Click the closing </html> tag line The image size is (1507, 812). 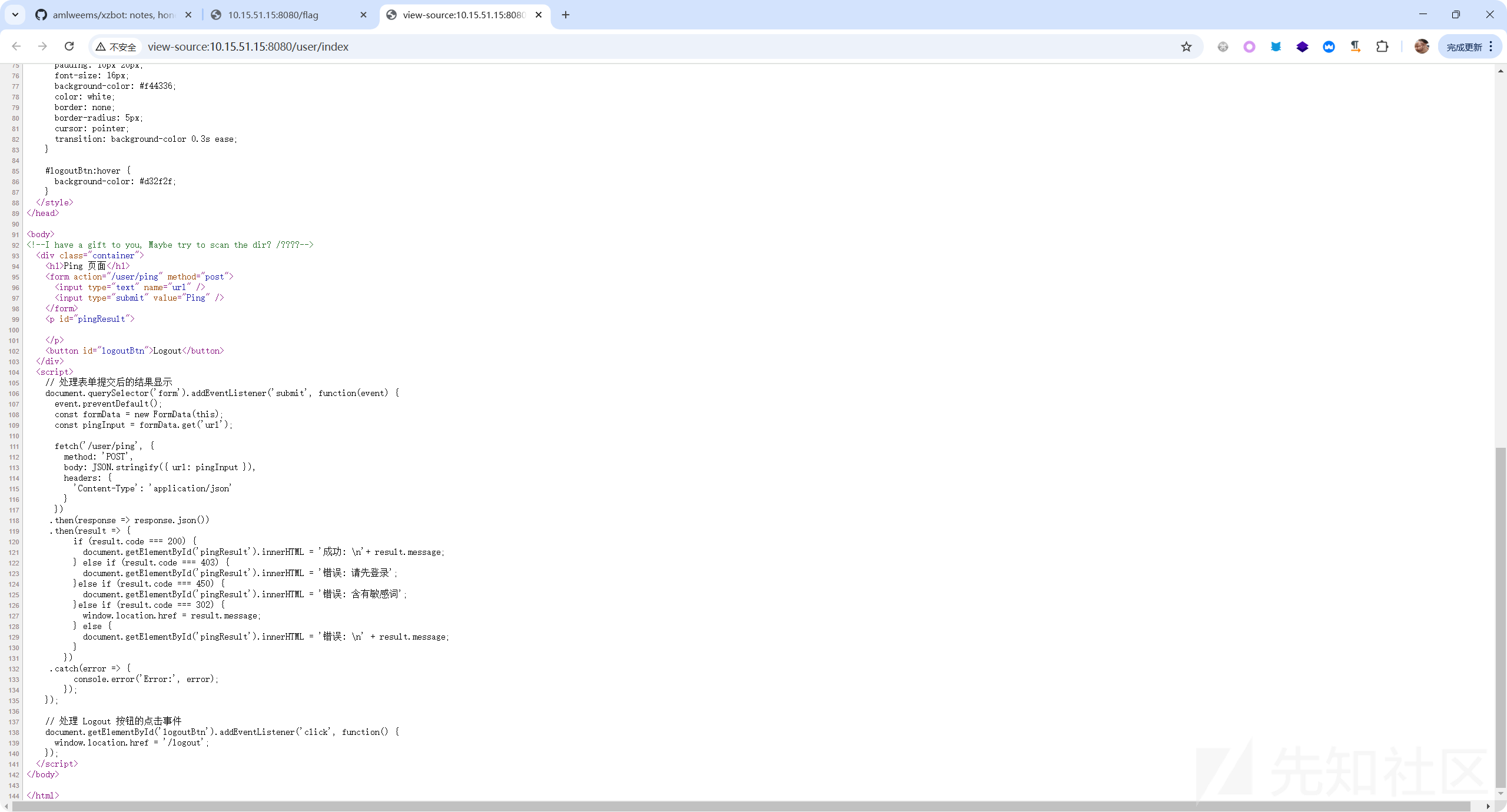pos(43,796)
